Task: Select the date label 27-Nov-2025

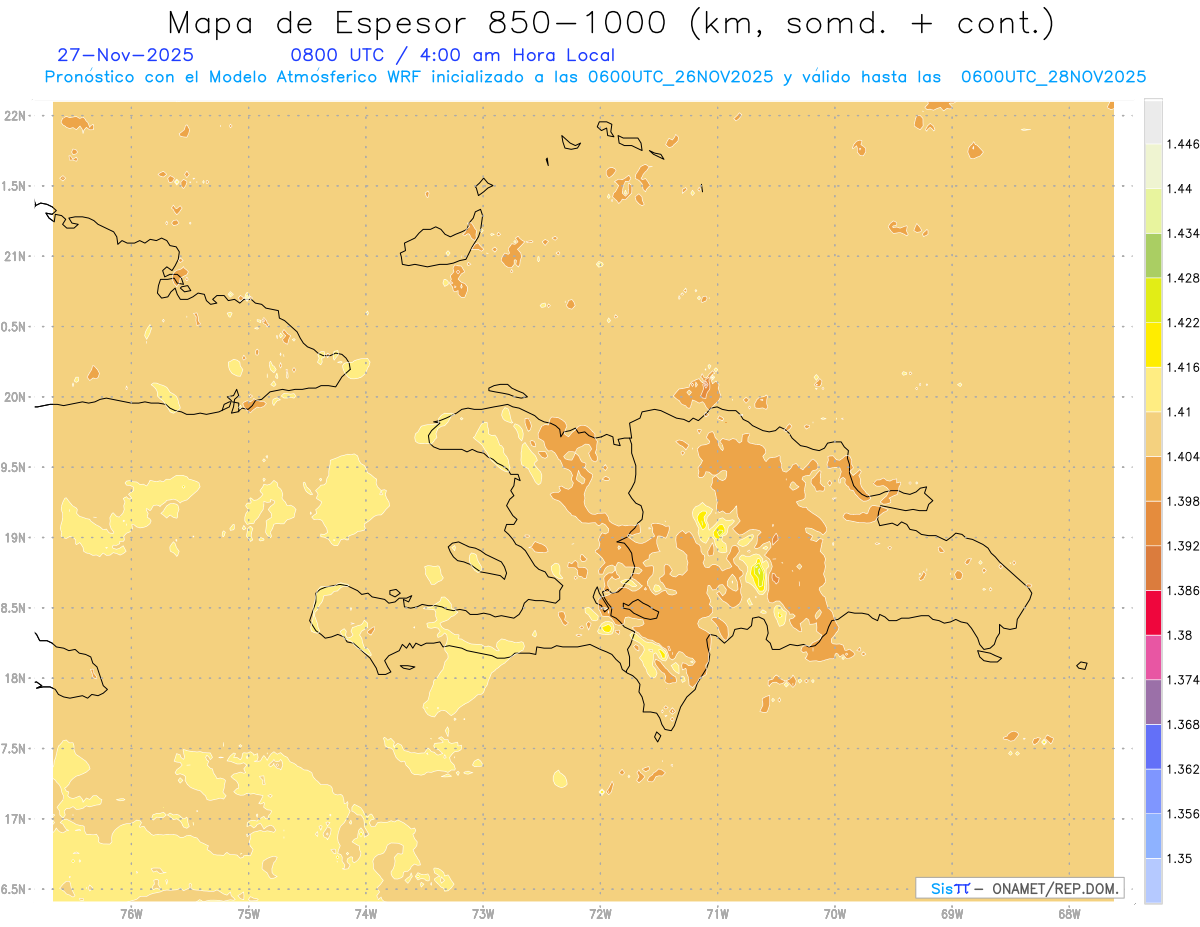Action: (126, 56)
